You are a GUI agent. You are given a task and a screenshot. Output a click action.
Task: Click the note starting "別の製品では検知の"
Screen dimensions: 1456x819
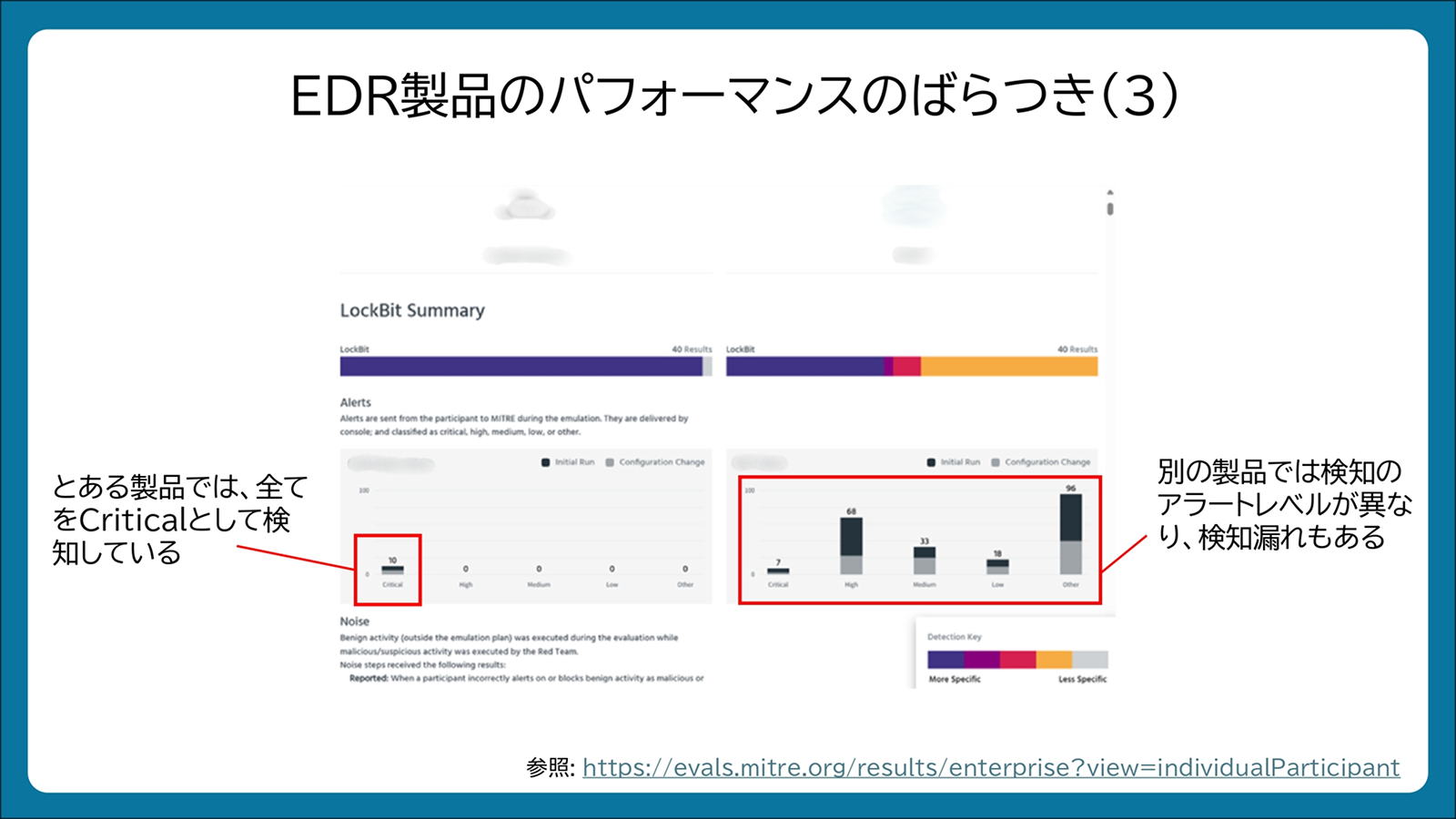pos(1285,504)
